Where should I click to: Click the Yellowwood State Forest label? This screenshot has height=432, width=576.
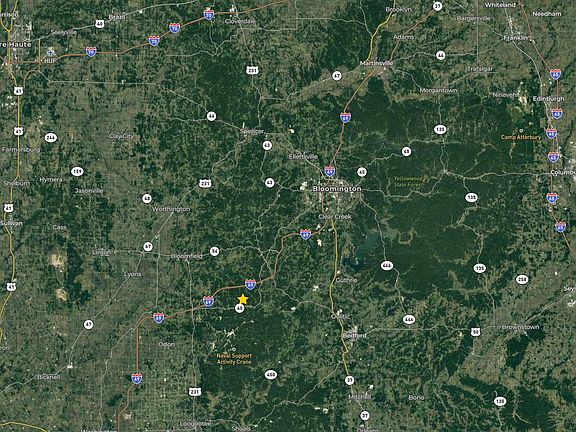[411, 182]
